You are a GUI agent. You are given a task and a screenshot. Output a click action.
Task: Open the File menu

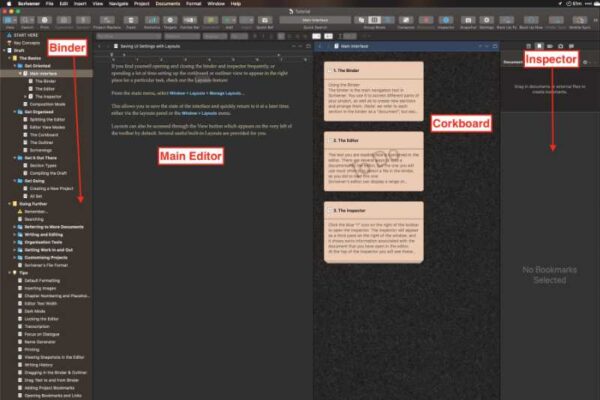point(50,3)
